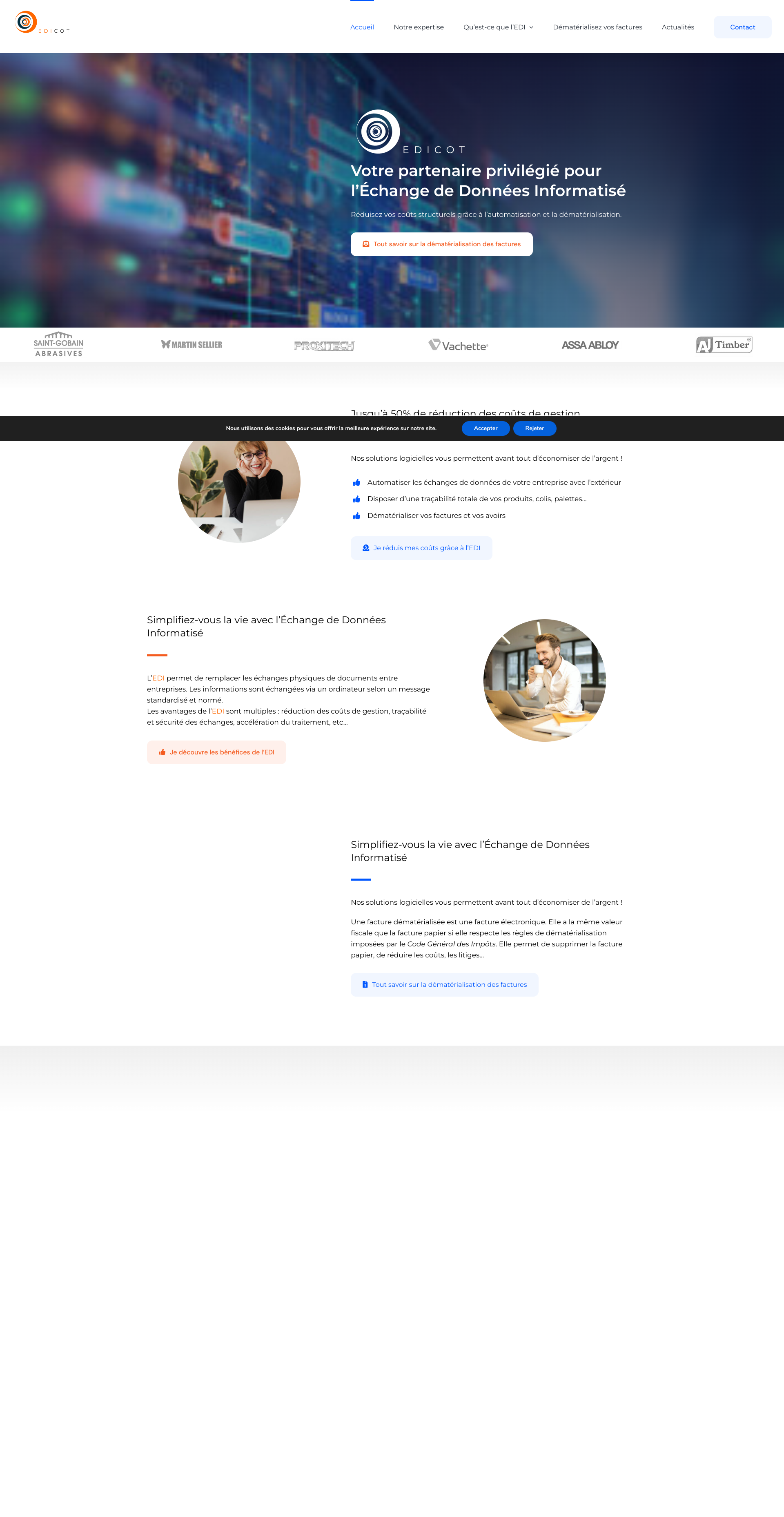
Task: Accept cookies with Accepter
Action: pyautogui.click(x=486, y=428)
